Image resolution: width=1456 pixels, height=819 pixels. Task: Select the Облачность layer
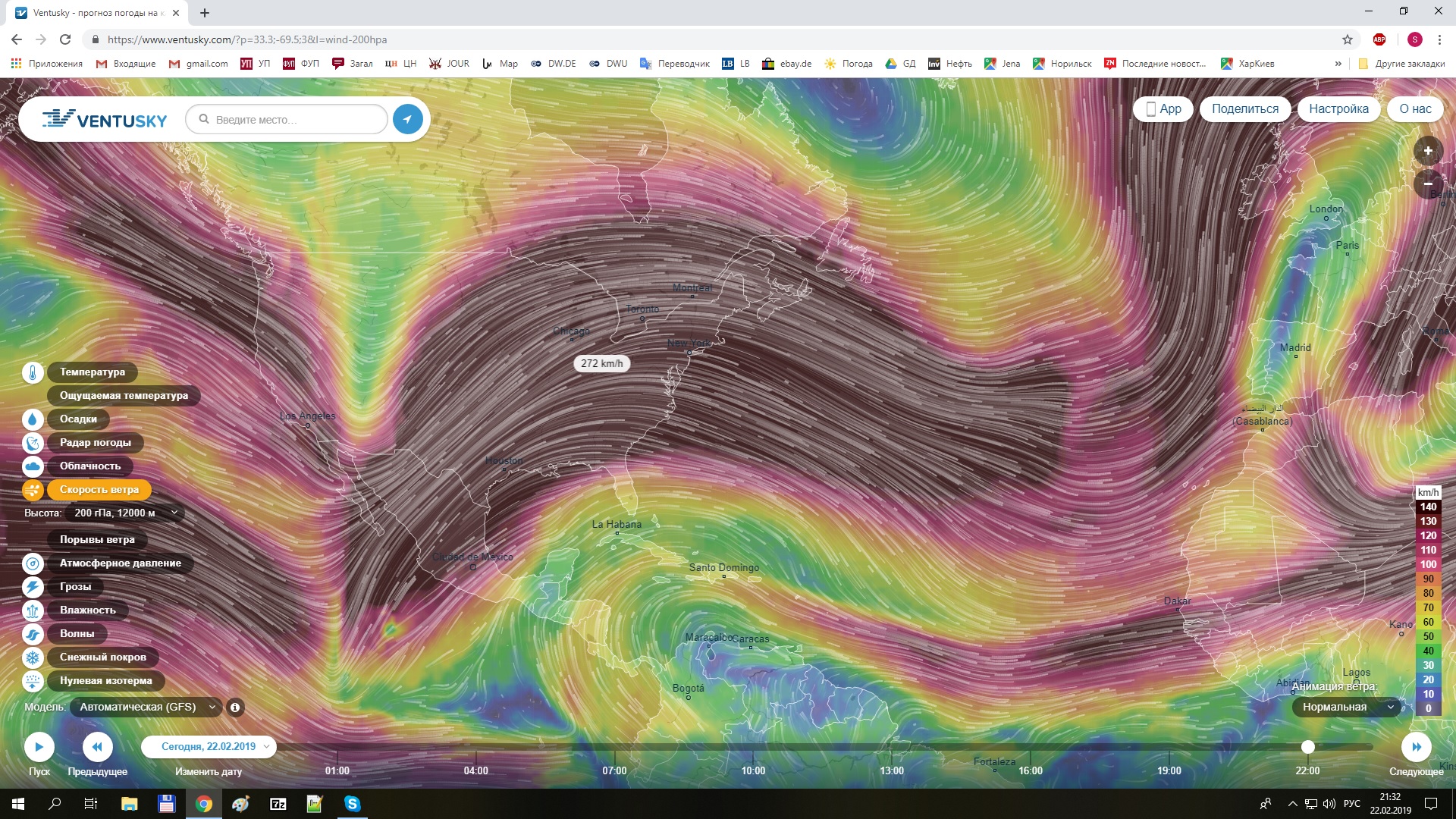[x=90, y=466]
